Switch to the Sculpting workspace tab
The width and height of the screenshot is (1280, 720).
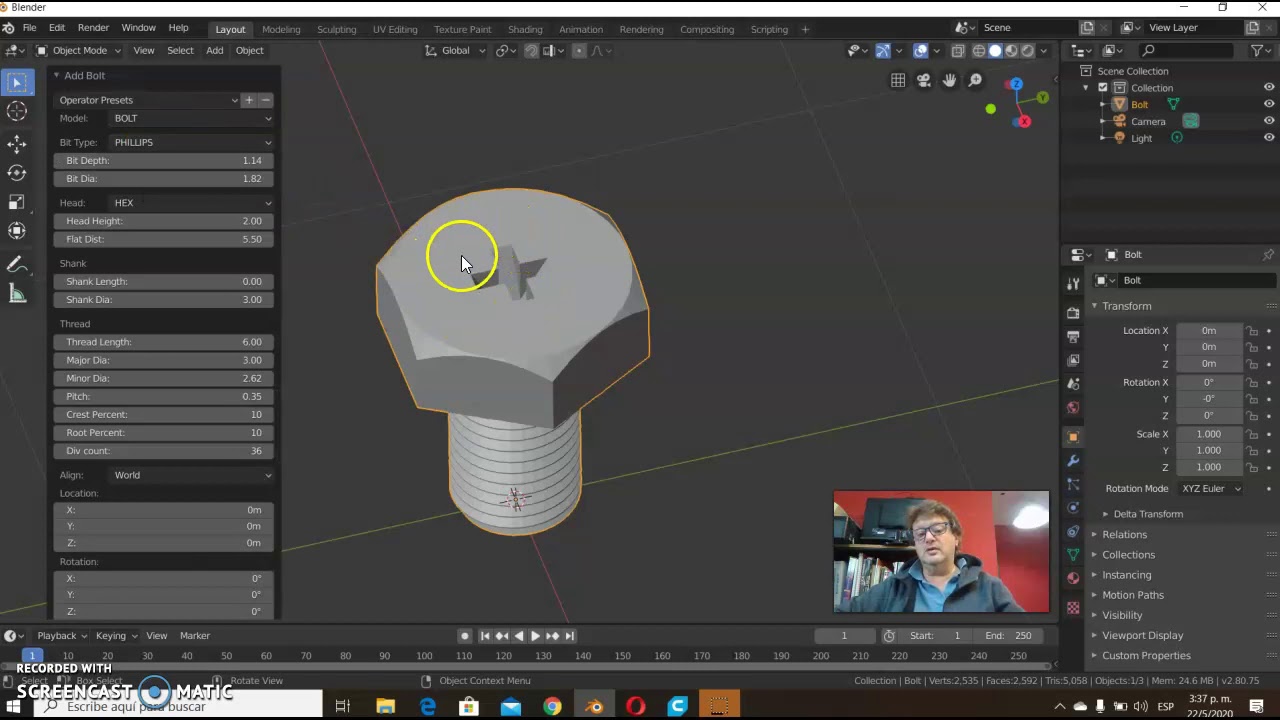[337, 29]
